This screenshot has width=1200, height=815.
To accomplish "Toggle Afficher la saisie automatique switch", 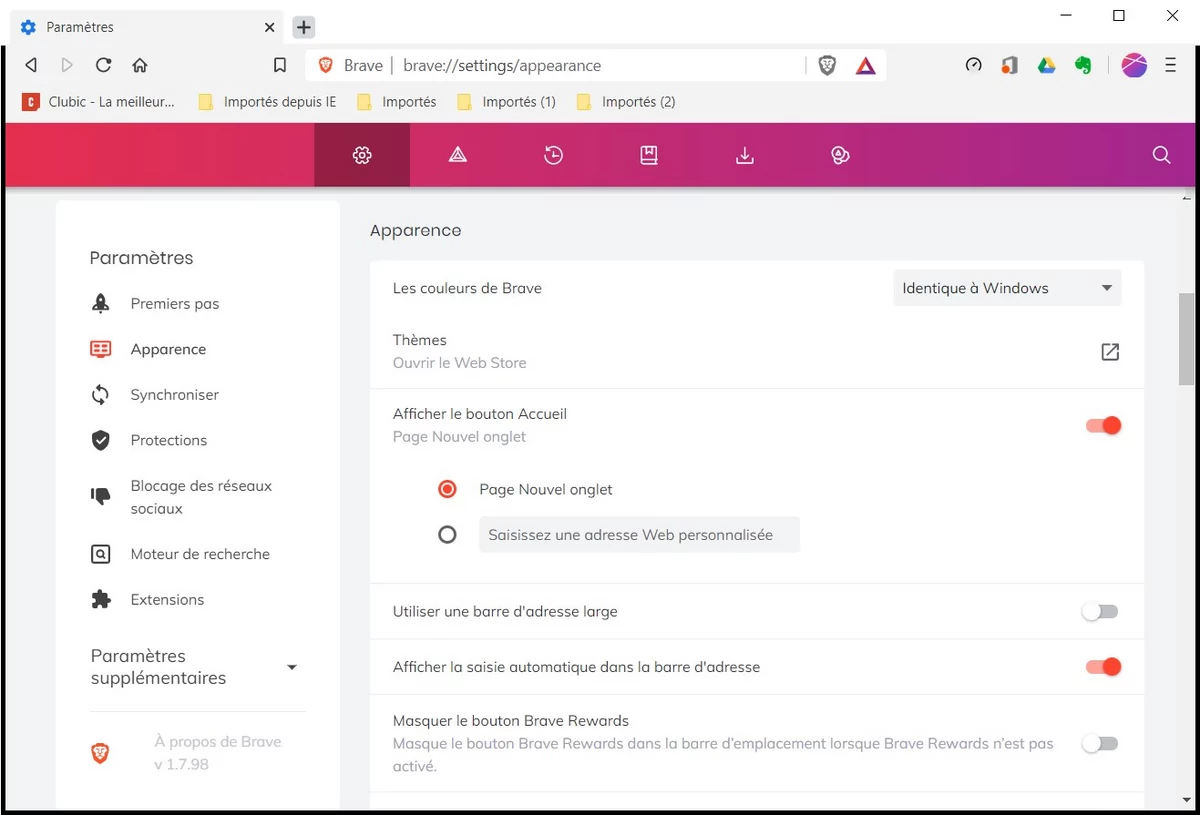I will (x=1103, y=667).
